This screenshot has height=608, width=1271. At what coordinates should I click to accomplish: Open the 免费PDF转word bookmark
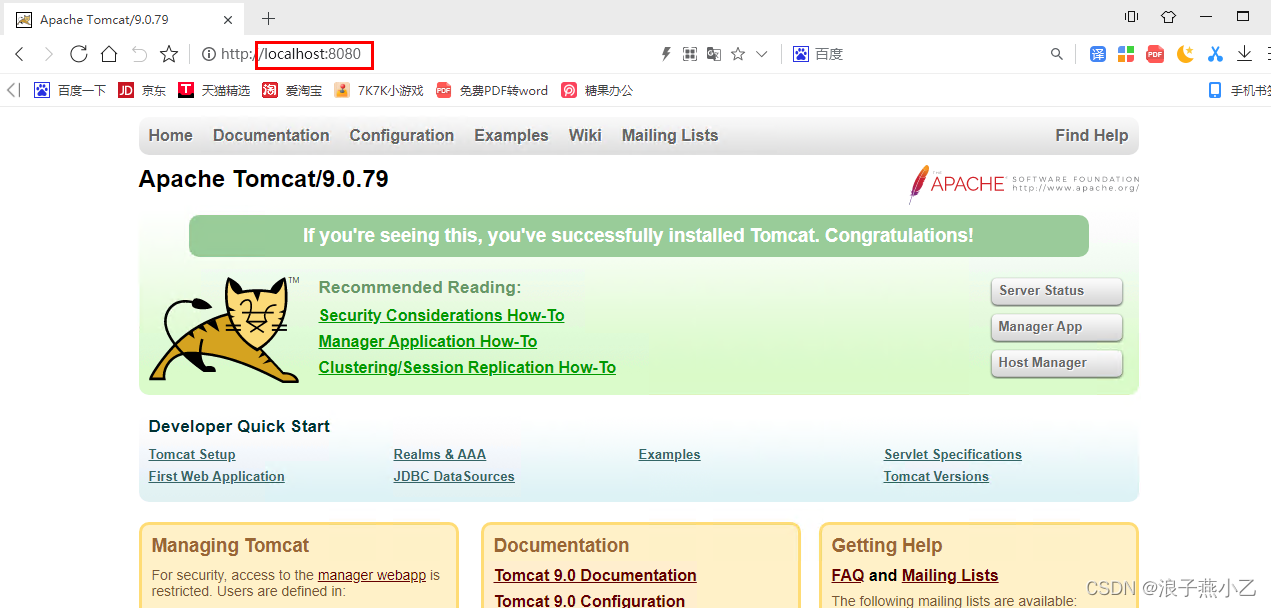492,90
